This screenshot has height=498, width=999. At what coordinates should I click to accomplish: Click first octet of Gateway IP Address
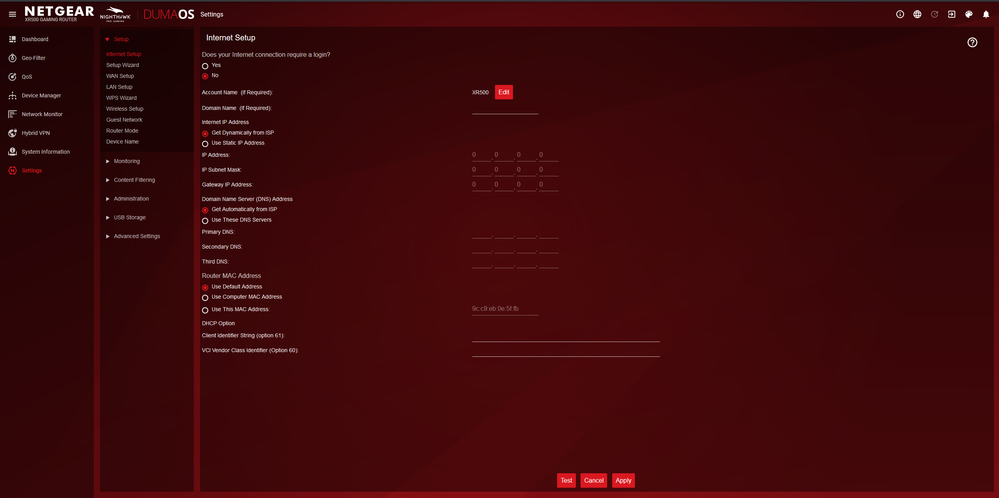[x=482, y=185]
